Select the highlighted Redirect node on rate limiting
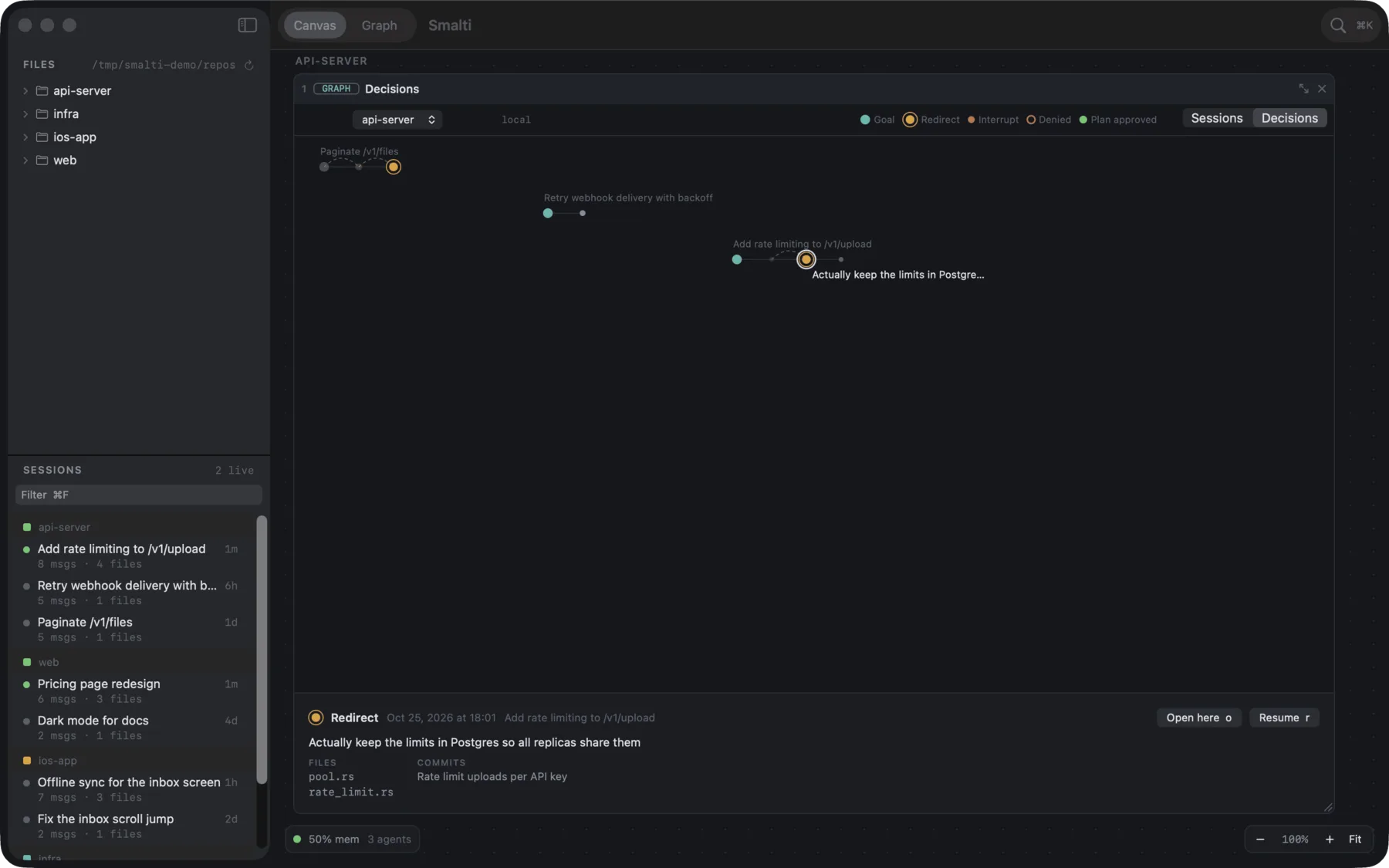1389x868 pixels. 806,259
